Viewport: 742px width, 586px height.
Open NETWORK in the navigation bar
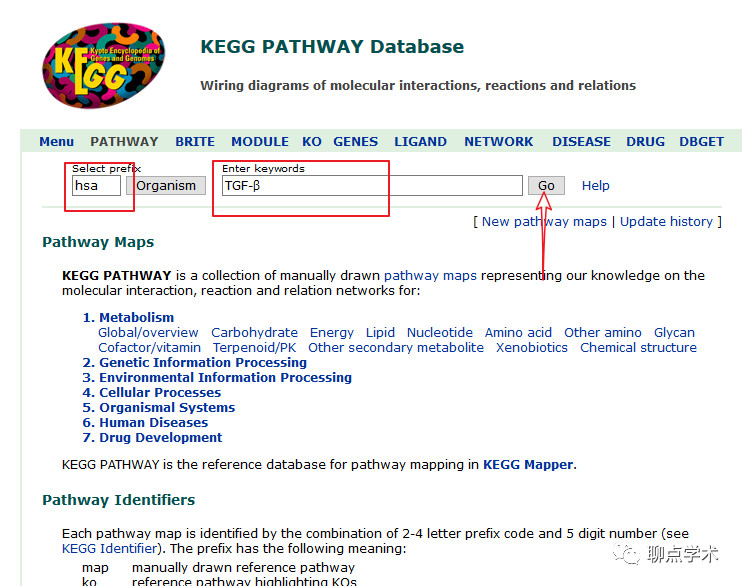pos(498,142)
